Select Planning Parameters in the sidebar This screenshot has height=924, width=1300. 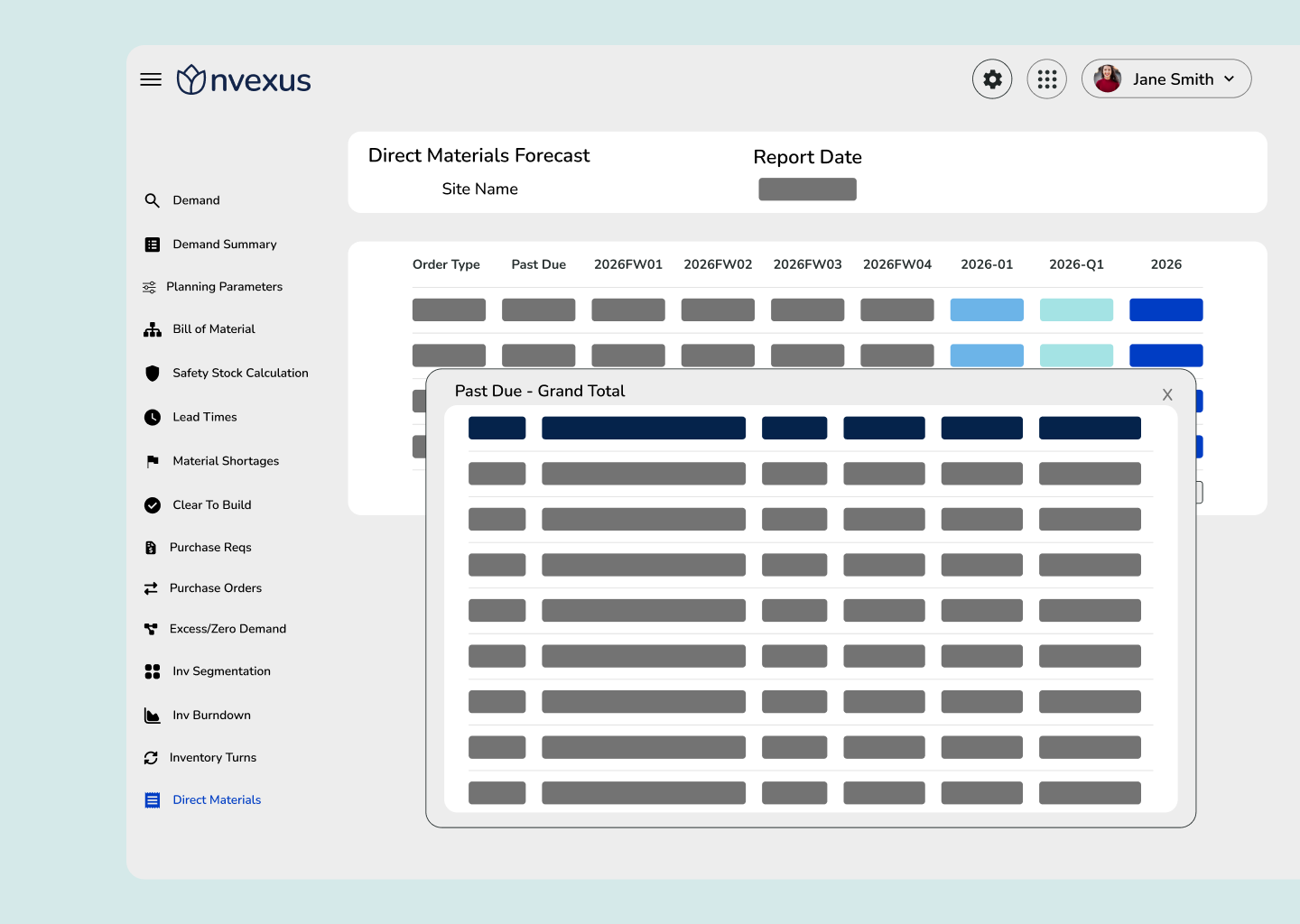tap(224, 287)
